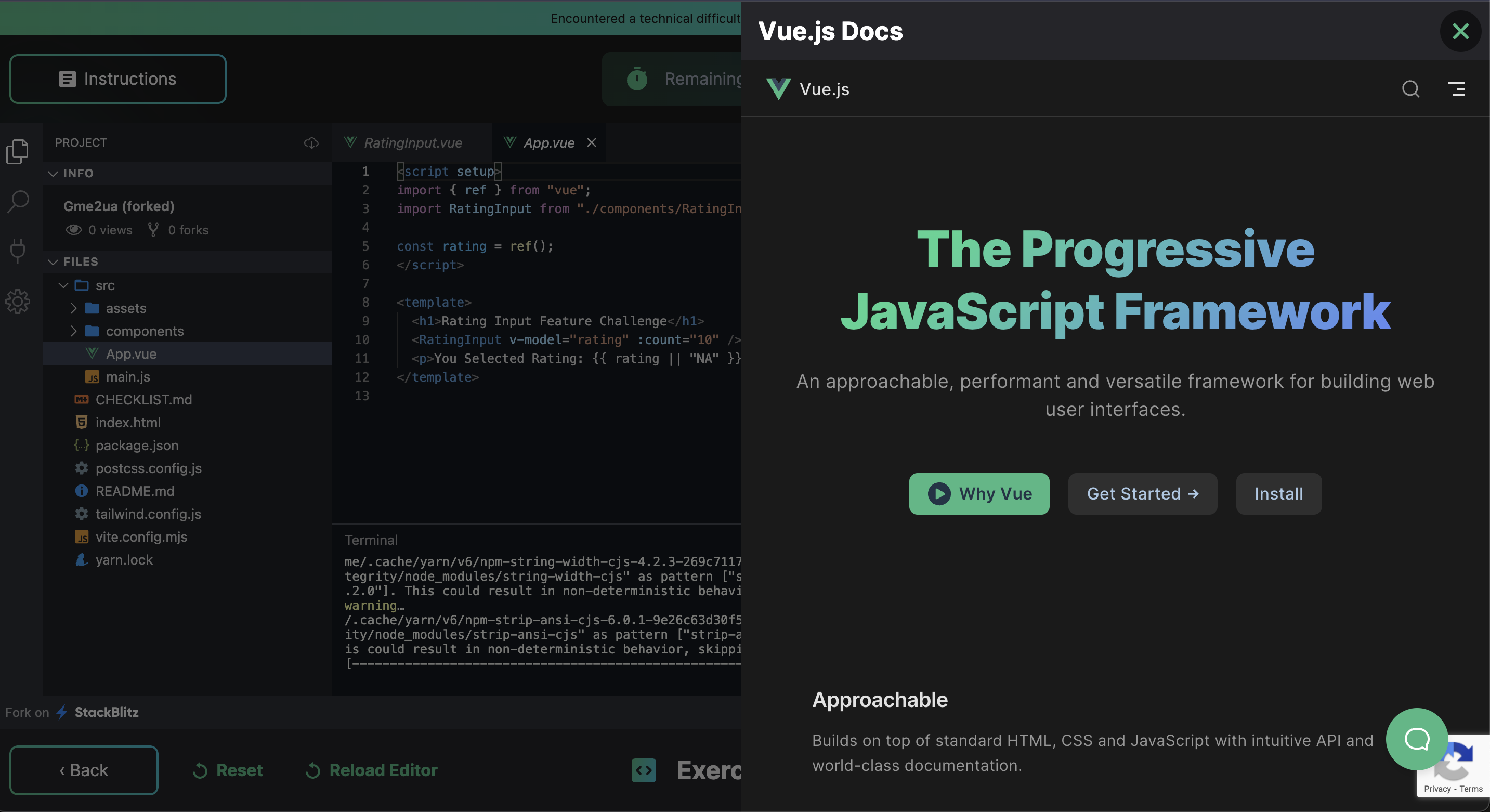Image resolution: width=1490 pixels, height=812 pixels.
Task: Open the Vue.js docs hamburger menu
Action: pyautogui.click(x=1456, y=89)
